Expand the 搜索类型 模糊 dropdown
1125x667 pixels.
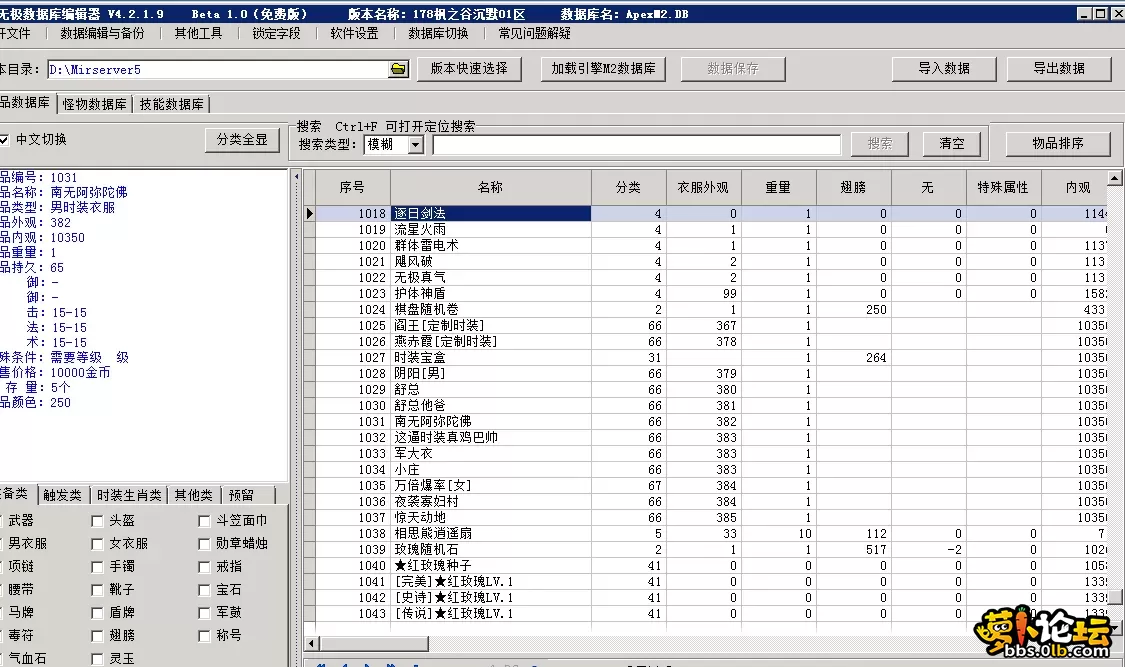pyautogui.click(x=415, y=145)
